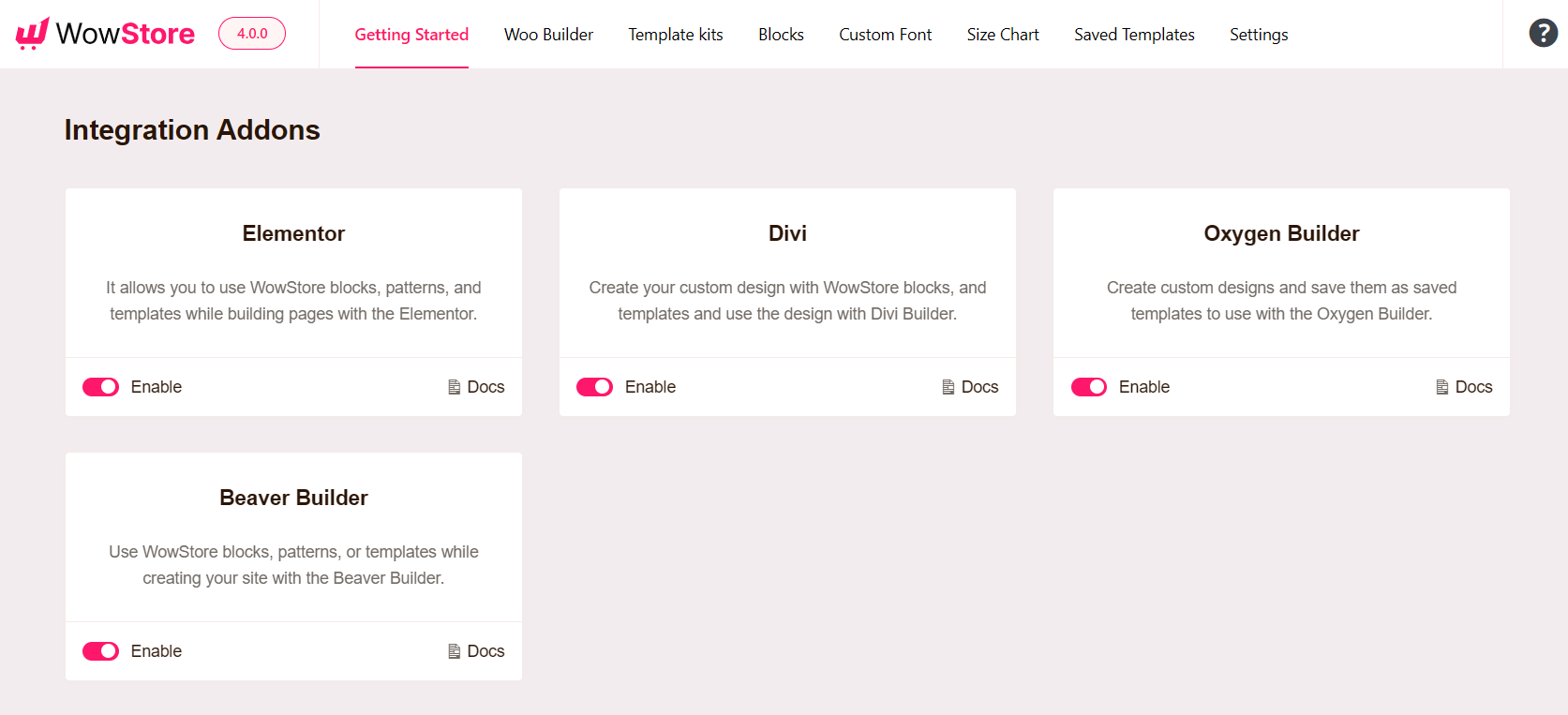1568x715 pixels.
Task: Click the Elementor Docs document icon
Action: [454, 387]
